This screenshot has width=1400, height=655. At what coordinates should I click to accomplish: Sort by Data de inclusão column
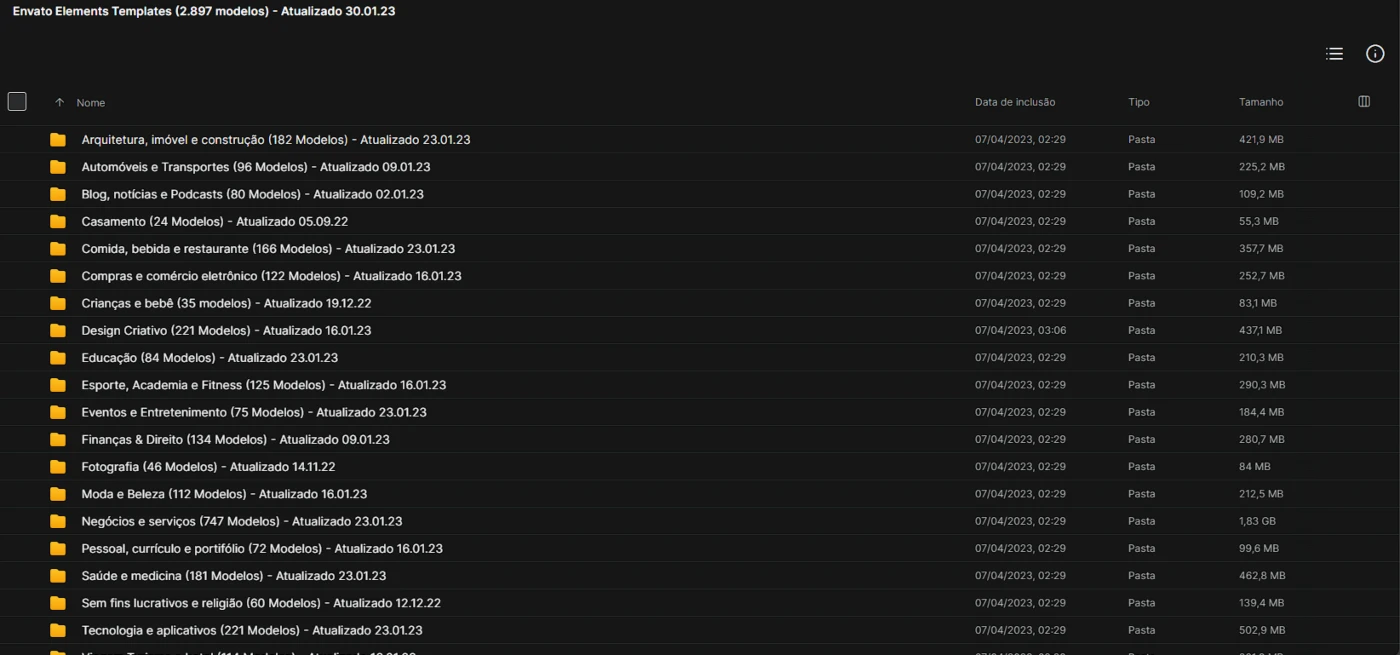click(x=1015, y=102)
